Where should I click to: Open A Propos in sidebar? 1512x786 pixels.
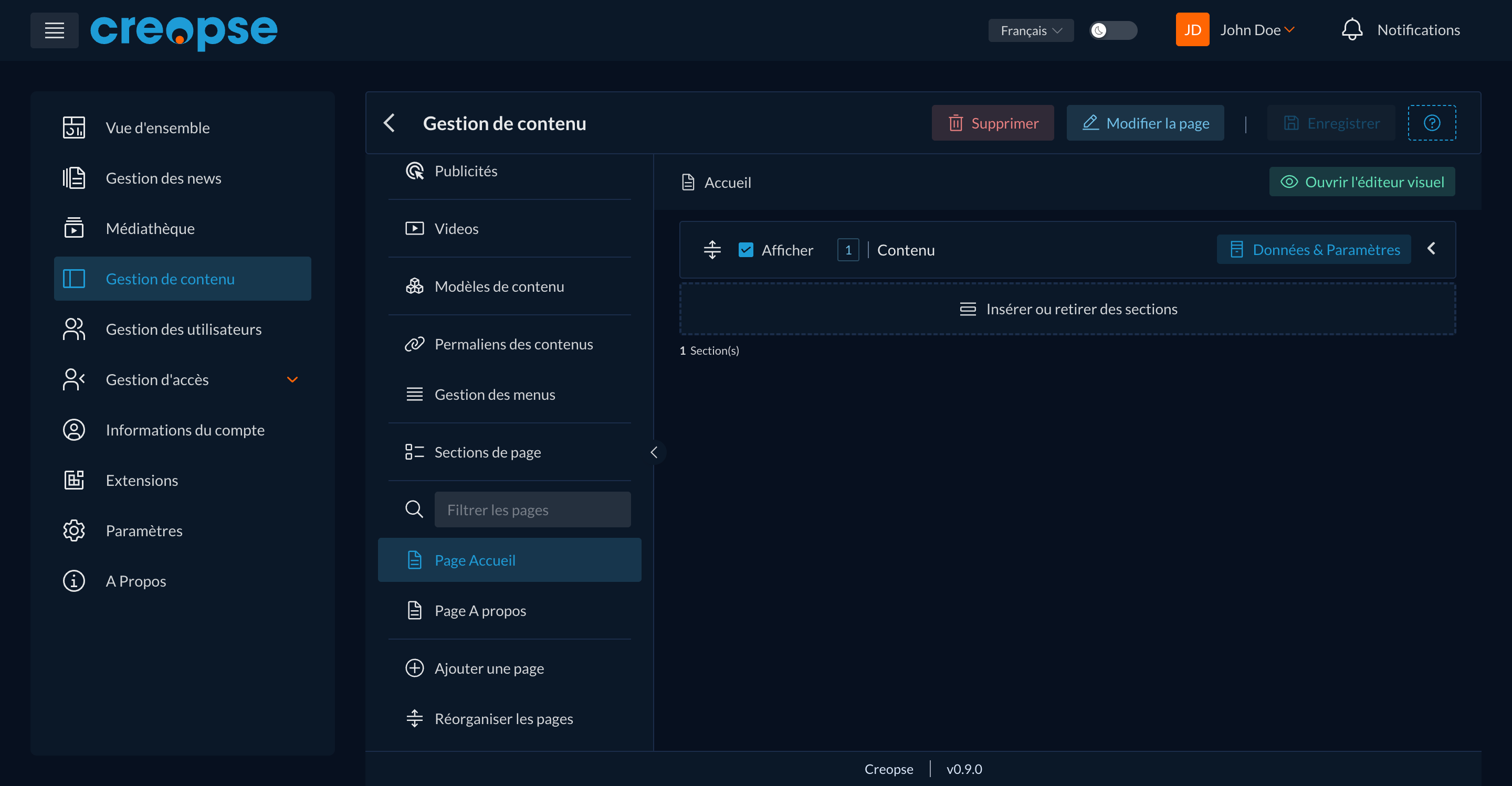pos(183,581)
